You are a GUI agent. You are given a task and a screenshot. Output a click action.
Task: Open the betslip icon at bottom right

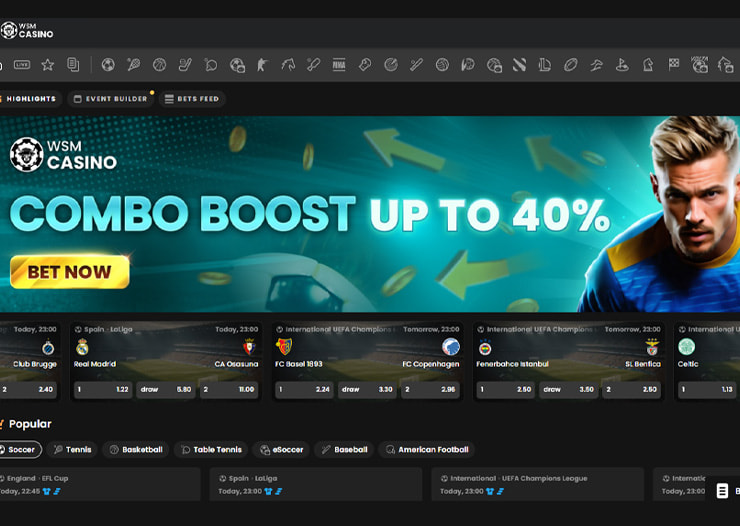[x=722, y=491]
